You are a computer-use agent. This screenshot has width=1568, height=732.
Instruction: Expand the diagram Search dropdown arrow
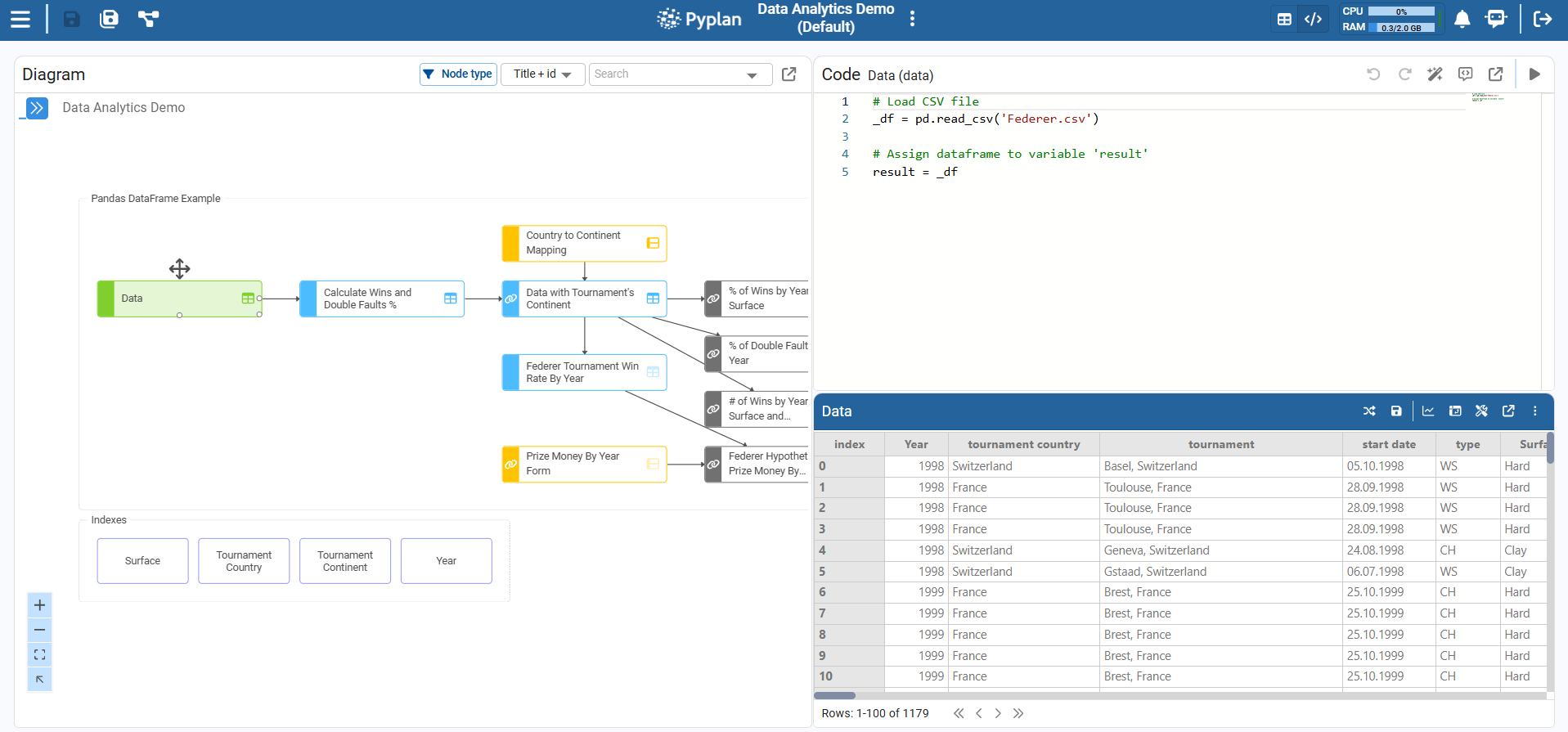click(x=752, y=75)
